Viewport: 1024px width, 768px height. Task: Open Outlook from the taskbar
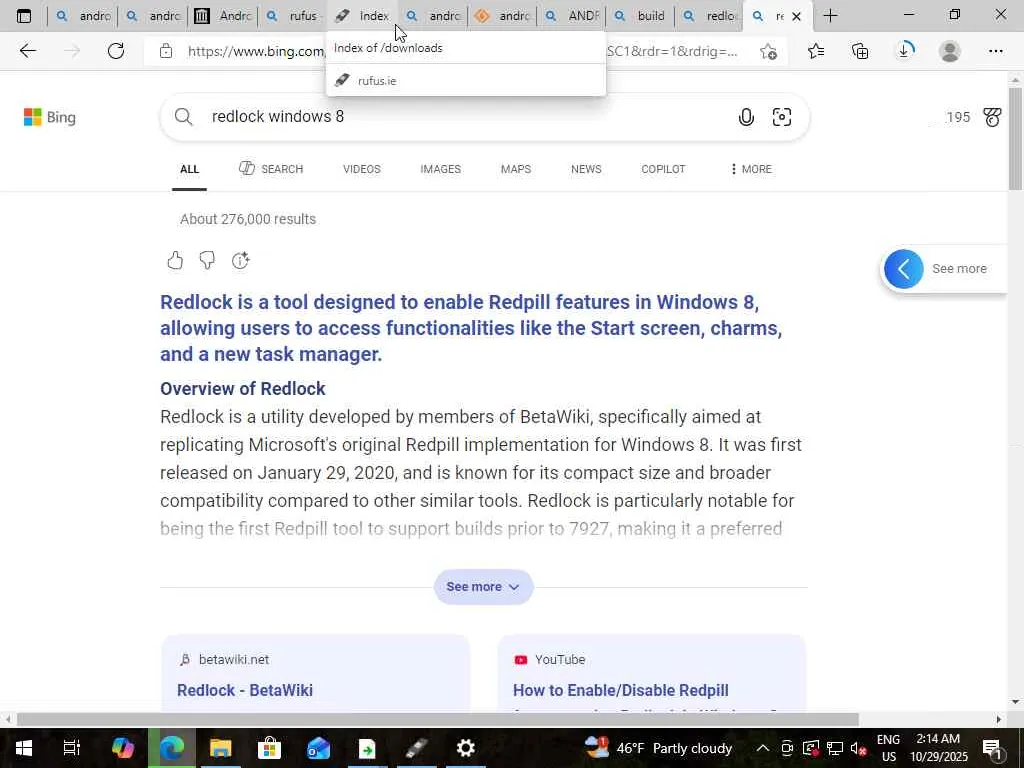(x=318, y=748)
